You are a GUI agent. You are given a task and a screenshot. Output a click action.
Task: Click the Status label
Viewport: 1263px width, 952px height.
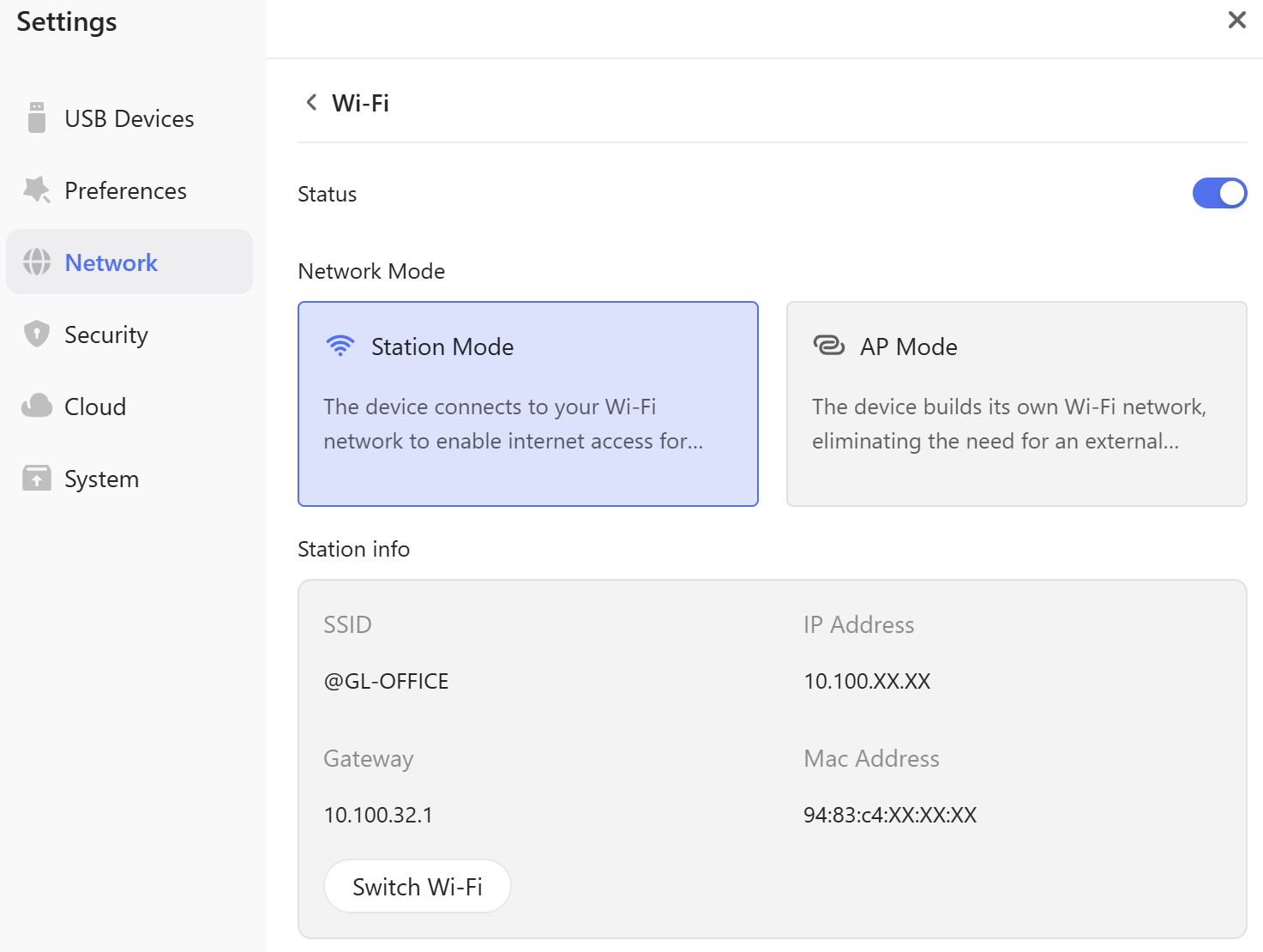(327, 194)
